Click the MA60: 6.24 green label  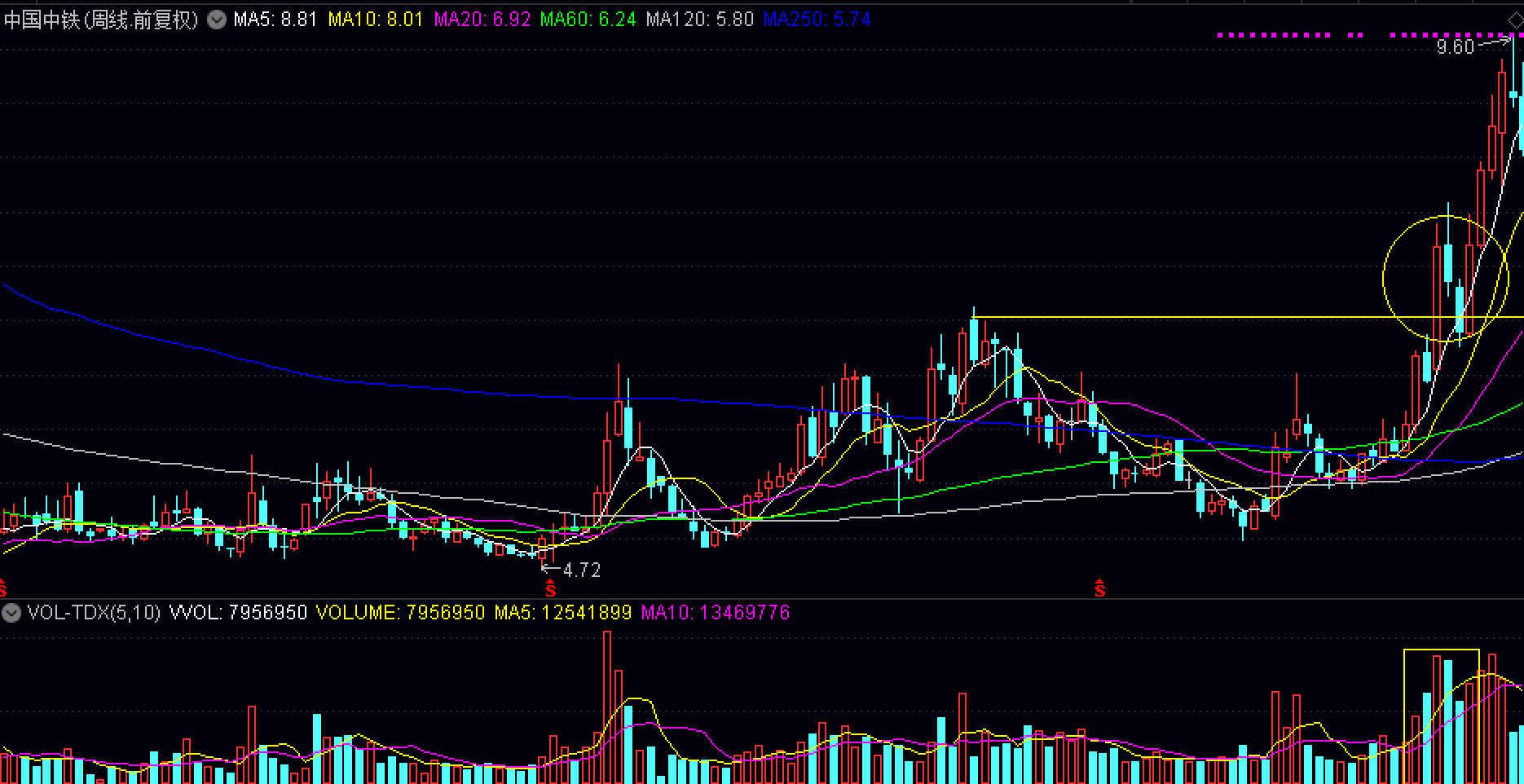pyautogui.click(x=588, y=20)
